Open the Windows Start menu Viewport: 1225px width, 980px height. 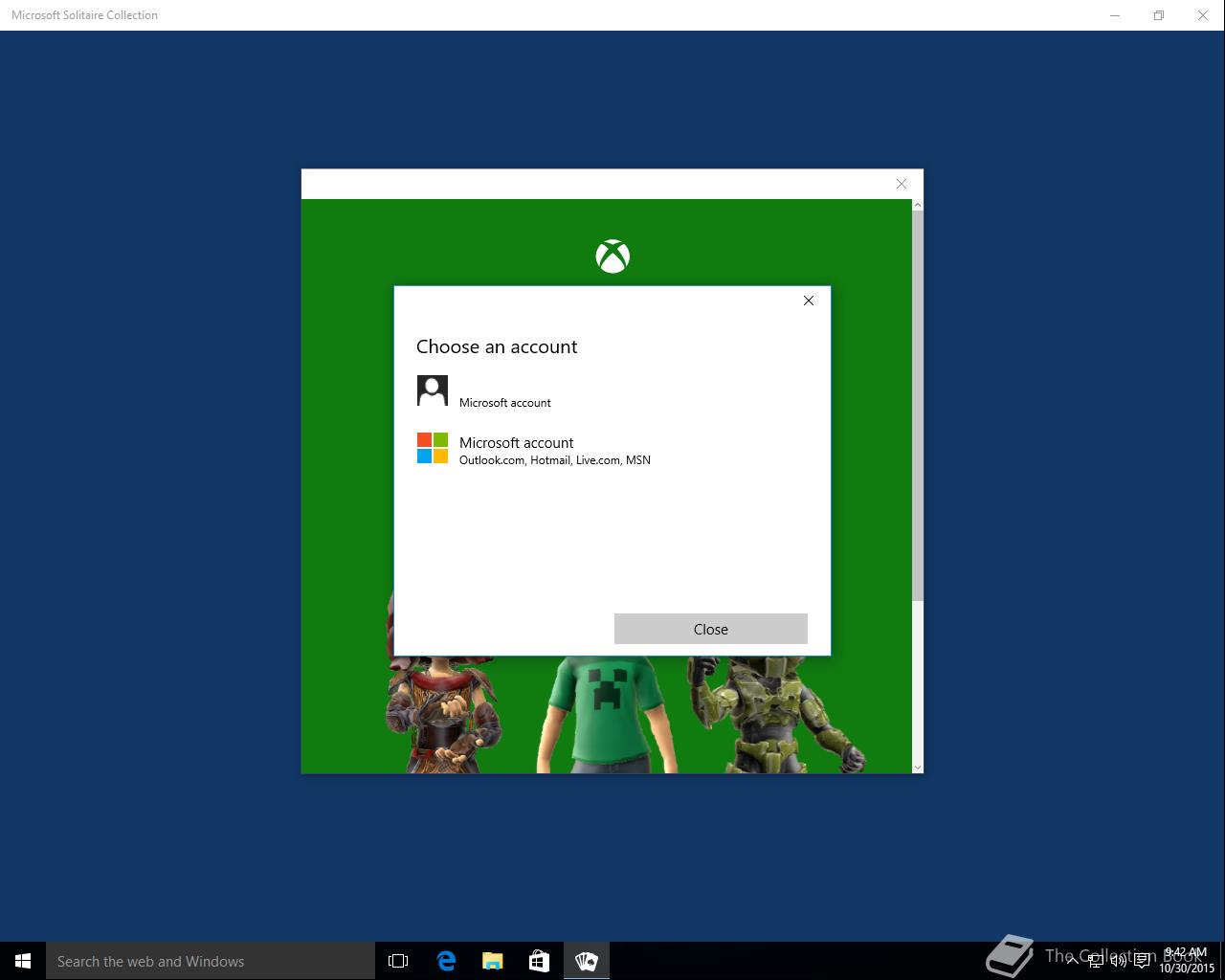point(23,961)
